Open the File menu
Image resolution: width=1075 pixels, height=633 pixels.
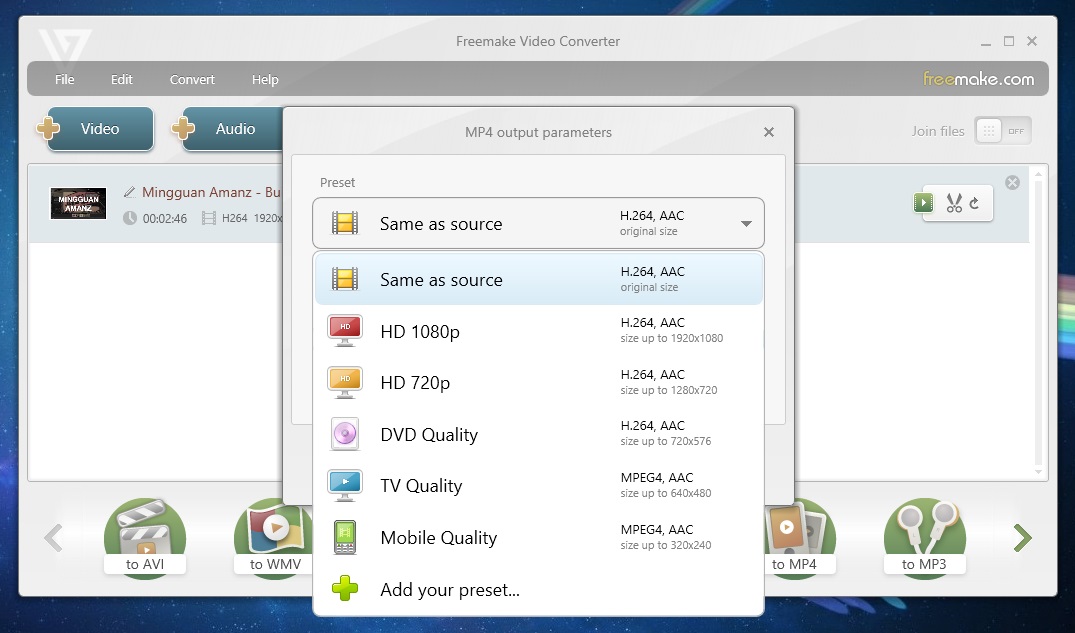(64, 80)
